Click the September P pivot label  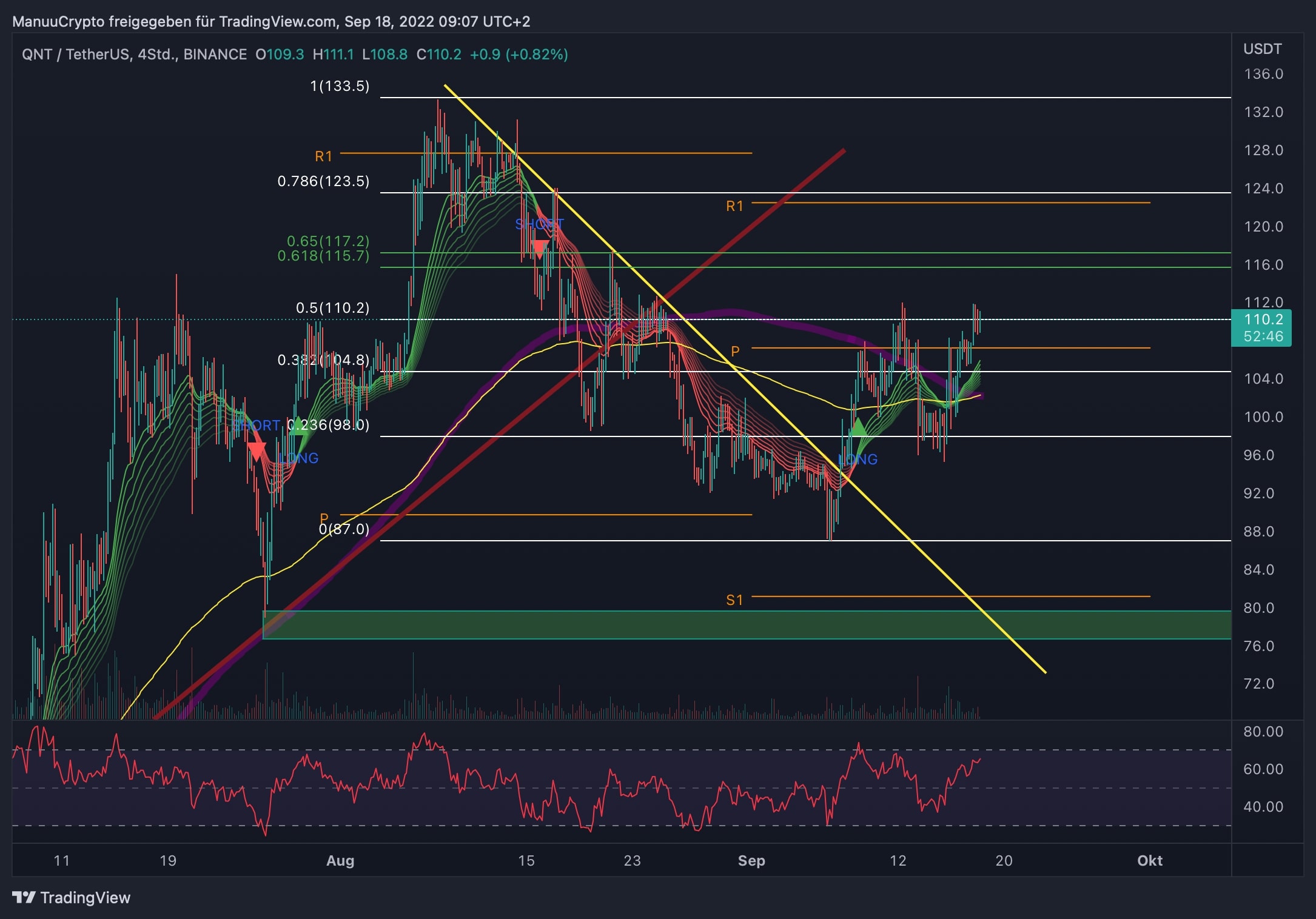(735, 352)
